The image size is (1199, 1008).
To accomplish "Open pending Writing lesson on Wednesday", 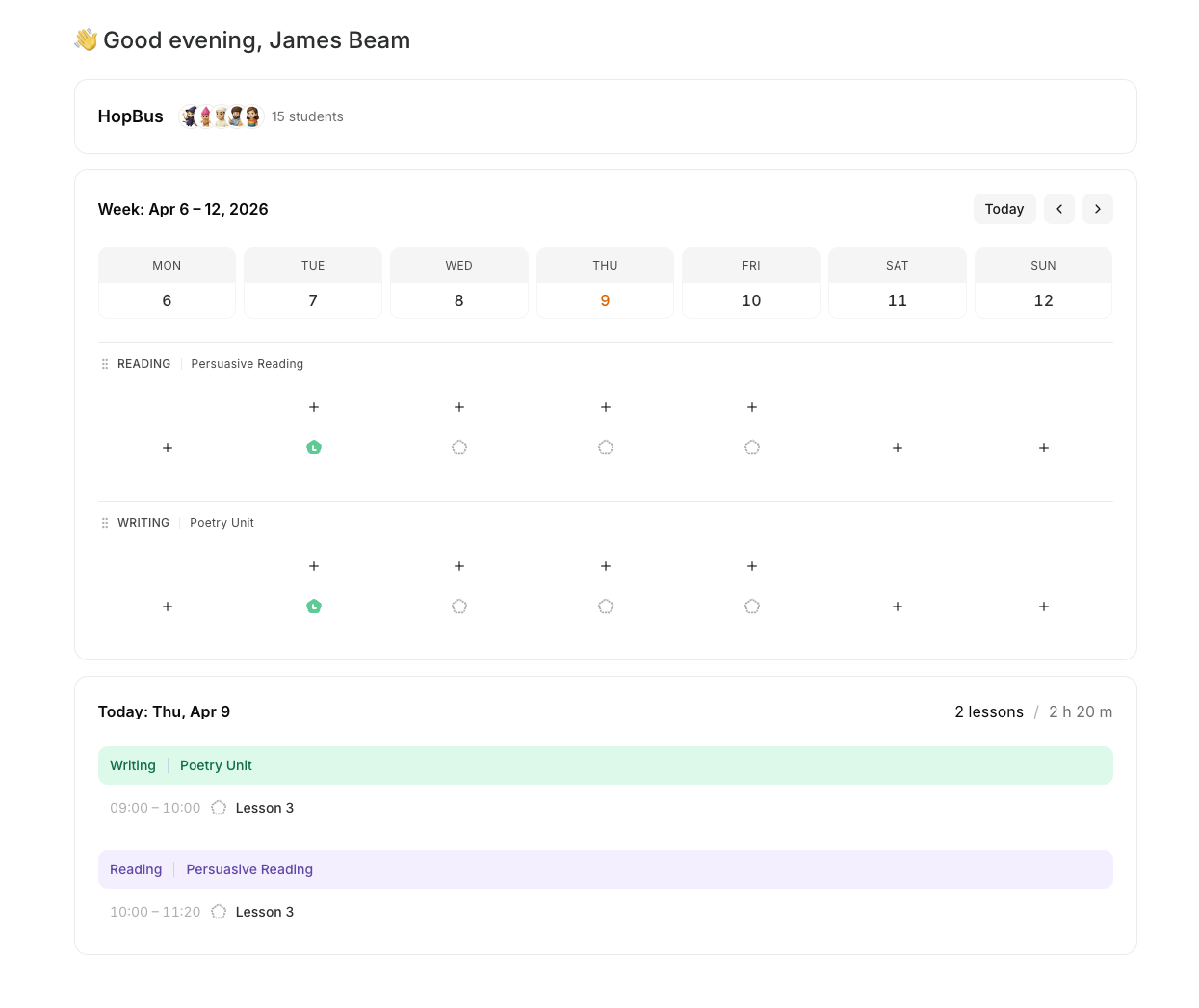I will [459, 607].
